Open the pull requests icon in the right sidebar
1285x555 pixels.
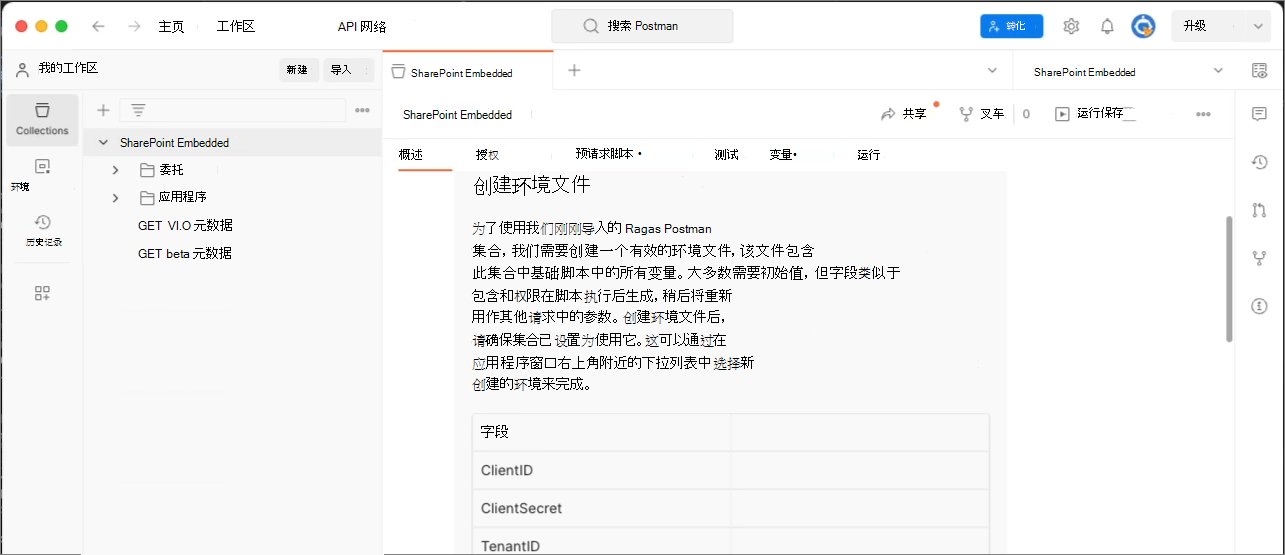[1259, 210]
